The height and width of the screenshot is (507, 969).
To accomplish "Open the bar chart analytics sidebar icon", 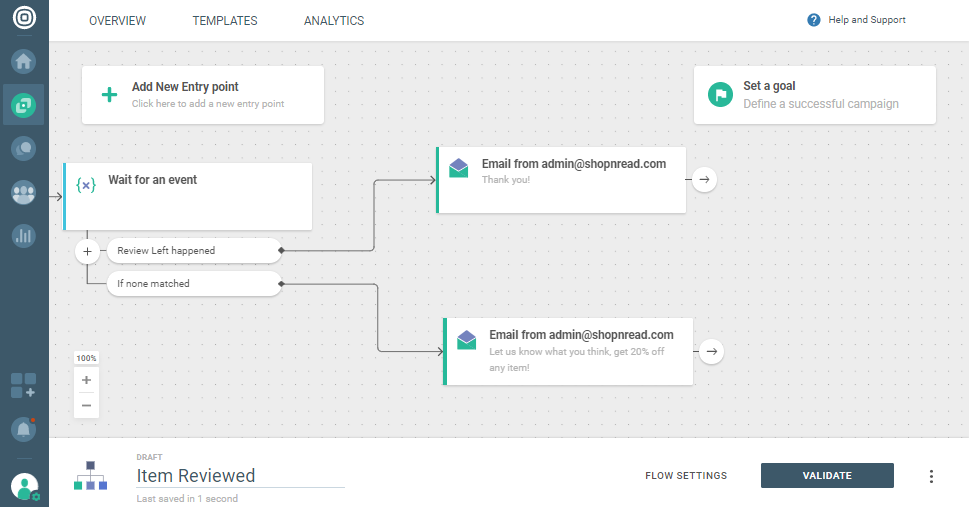I will pos(24,236).
